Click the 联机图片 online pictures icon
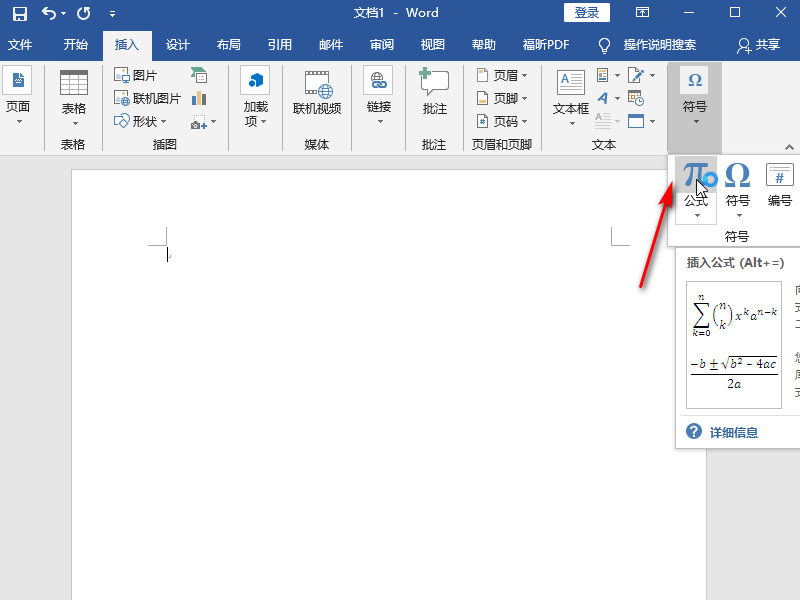 (x=147, y=98)
